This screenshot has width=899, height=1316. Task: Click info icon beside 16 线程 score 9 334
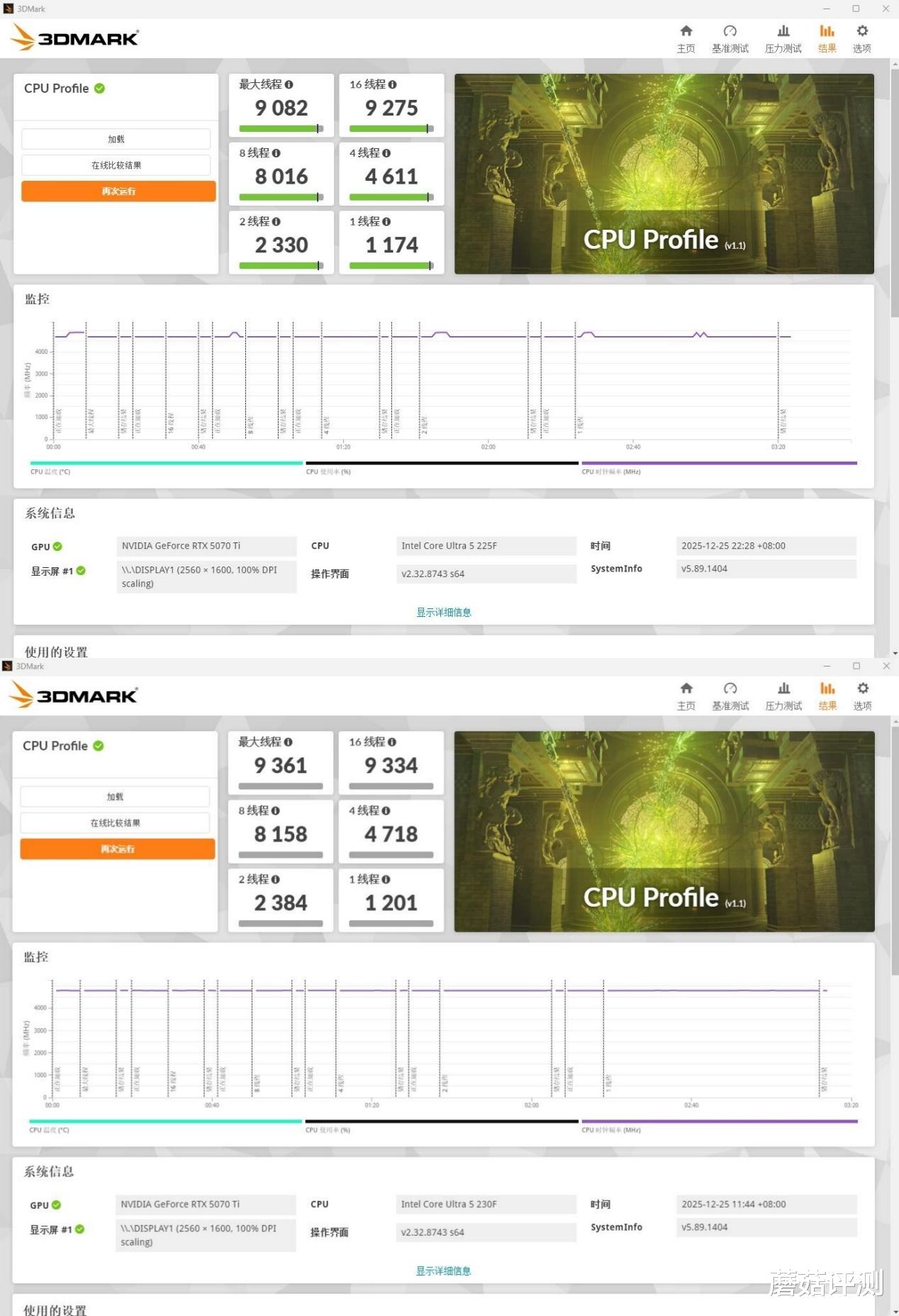pyautogui.click(x=391, y=742)
